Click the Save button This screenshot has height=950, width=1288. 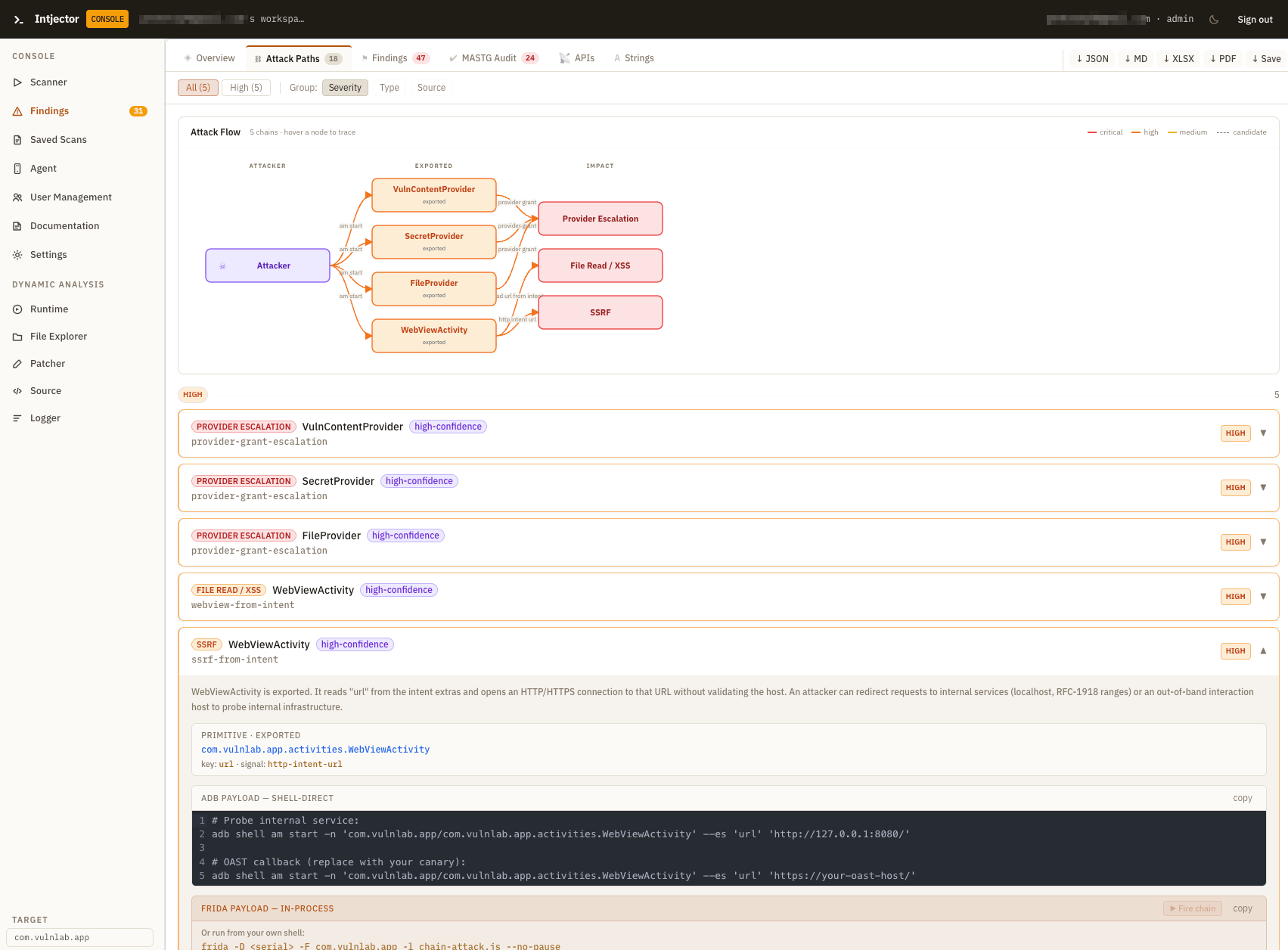point(1267,58)
